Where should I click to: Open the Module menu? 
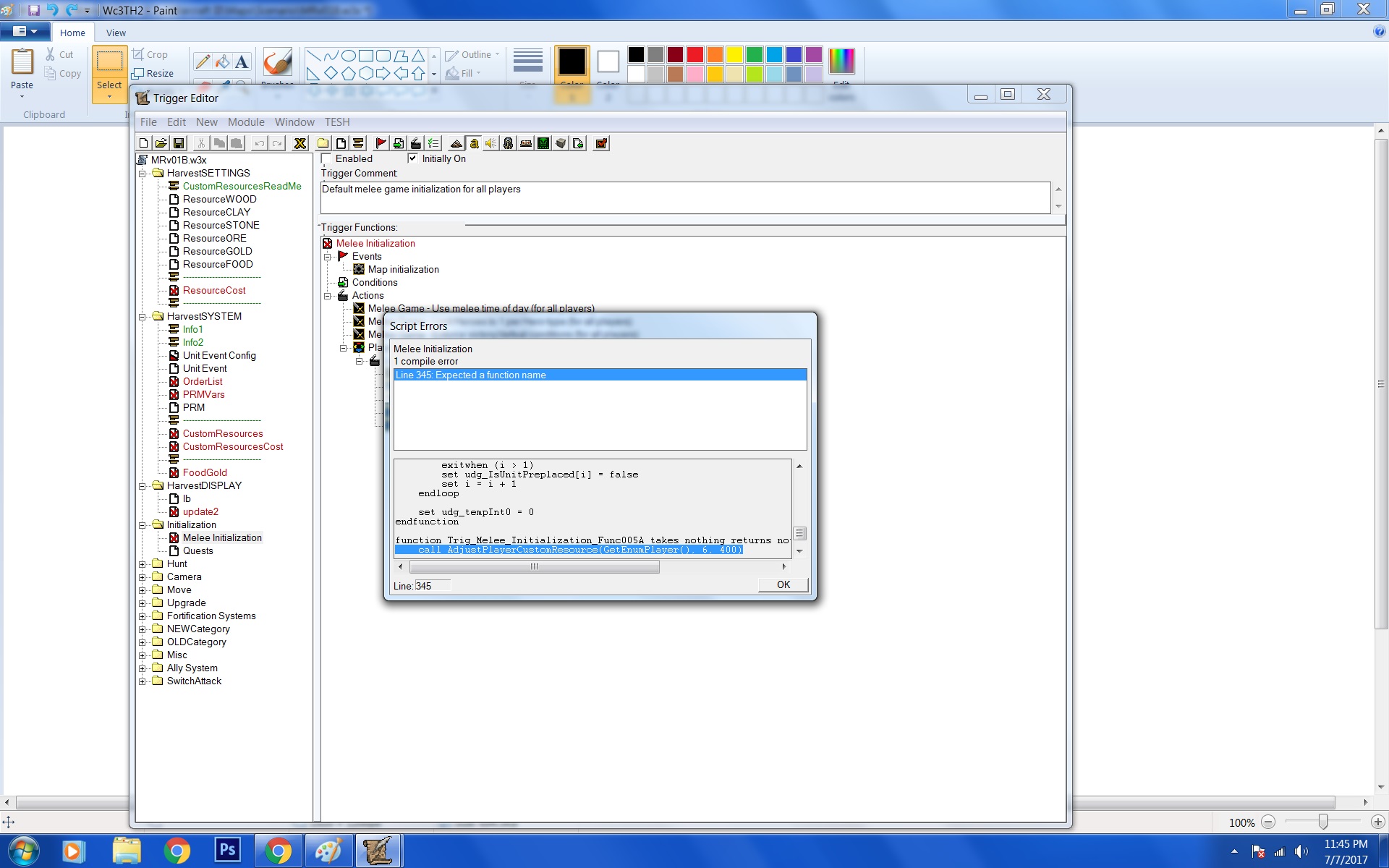(x=246, y=122)
